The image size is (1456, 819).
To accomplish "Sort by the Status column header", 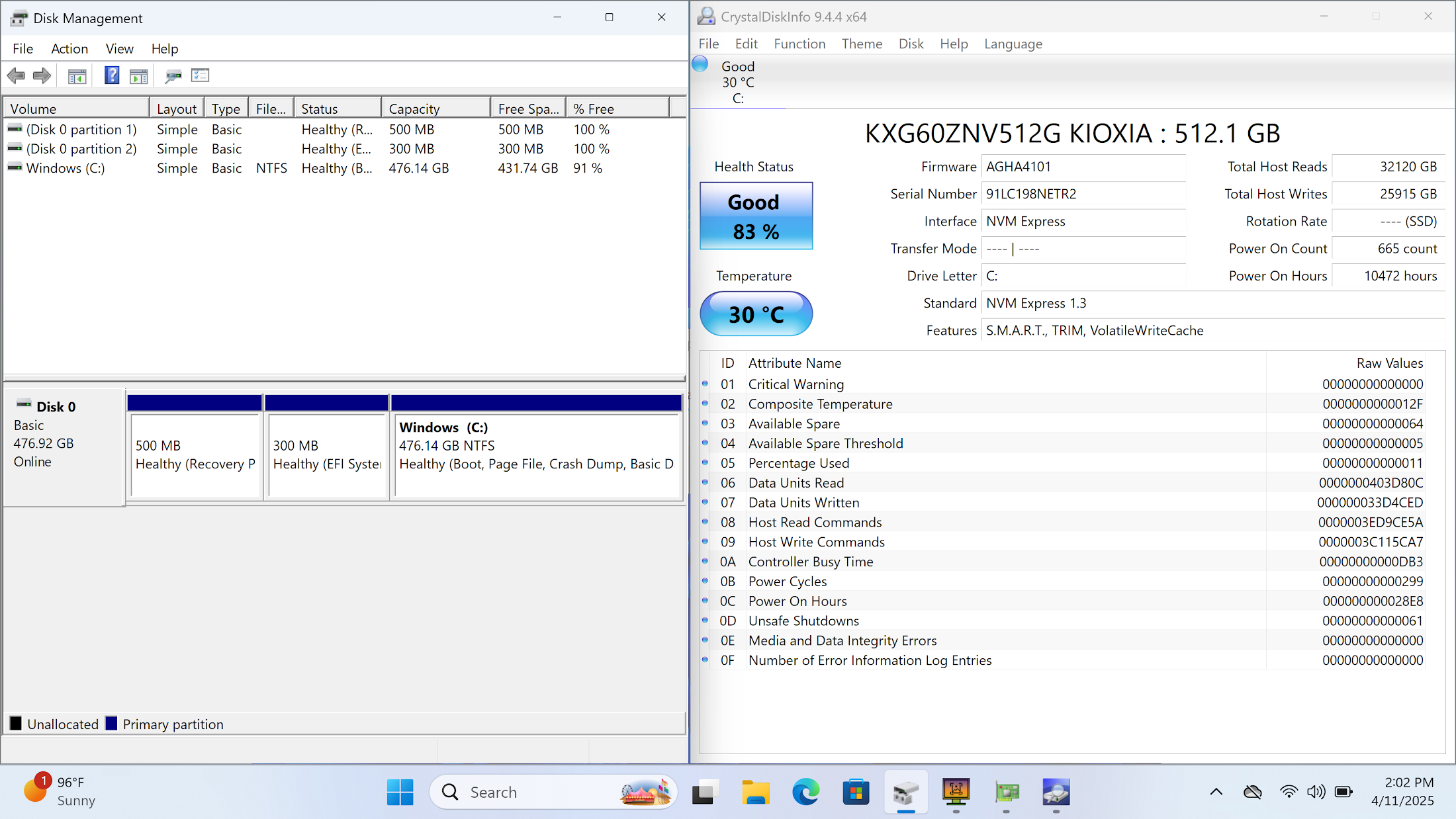I will [338, 108].
